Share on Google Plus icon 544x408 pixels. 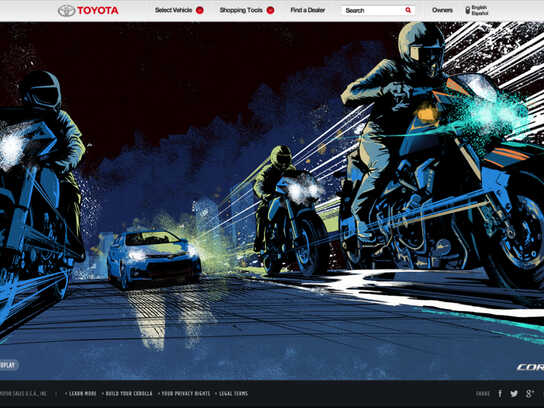(529, 393)
